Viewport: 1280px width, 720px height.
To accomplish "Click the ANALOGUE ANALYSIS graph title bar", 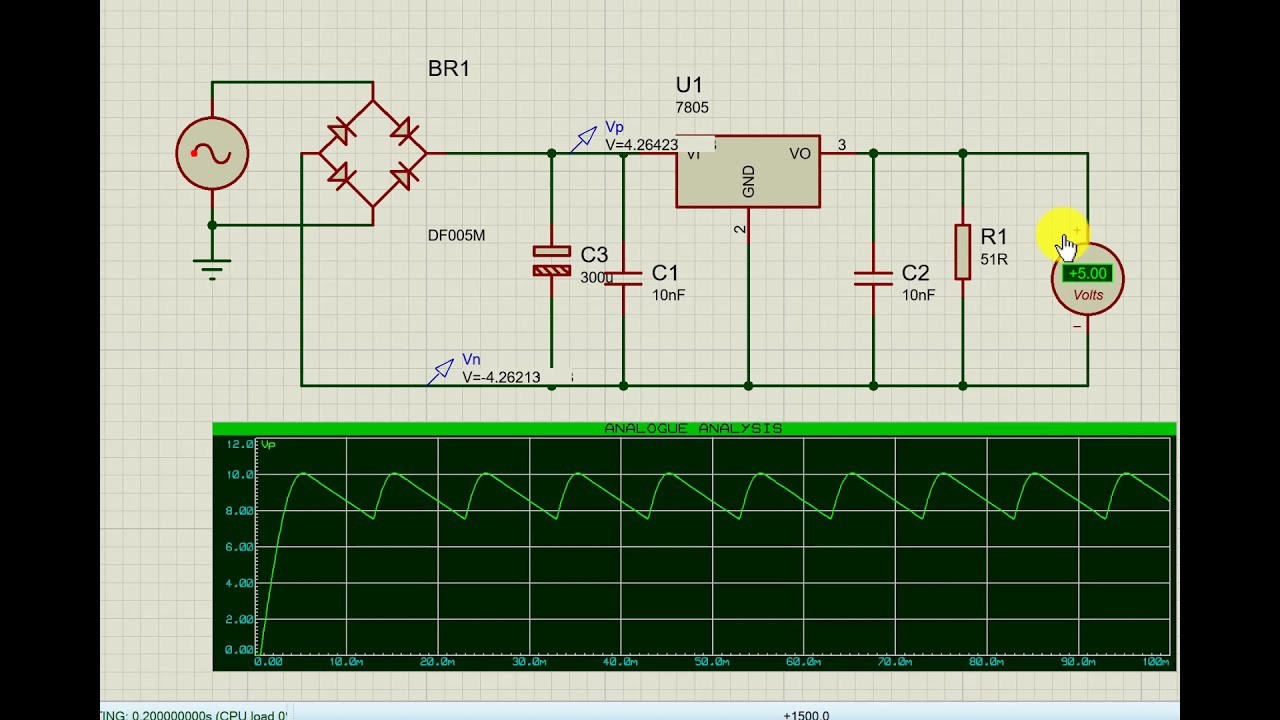I will 694,429.
